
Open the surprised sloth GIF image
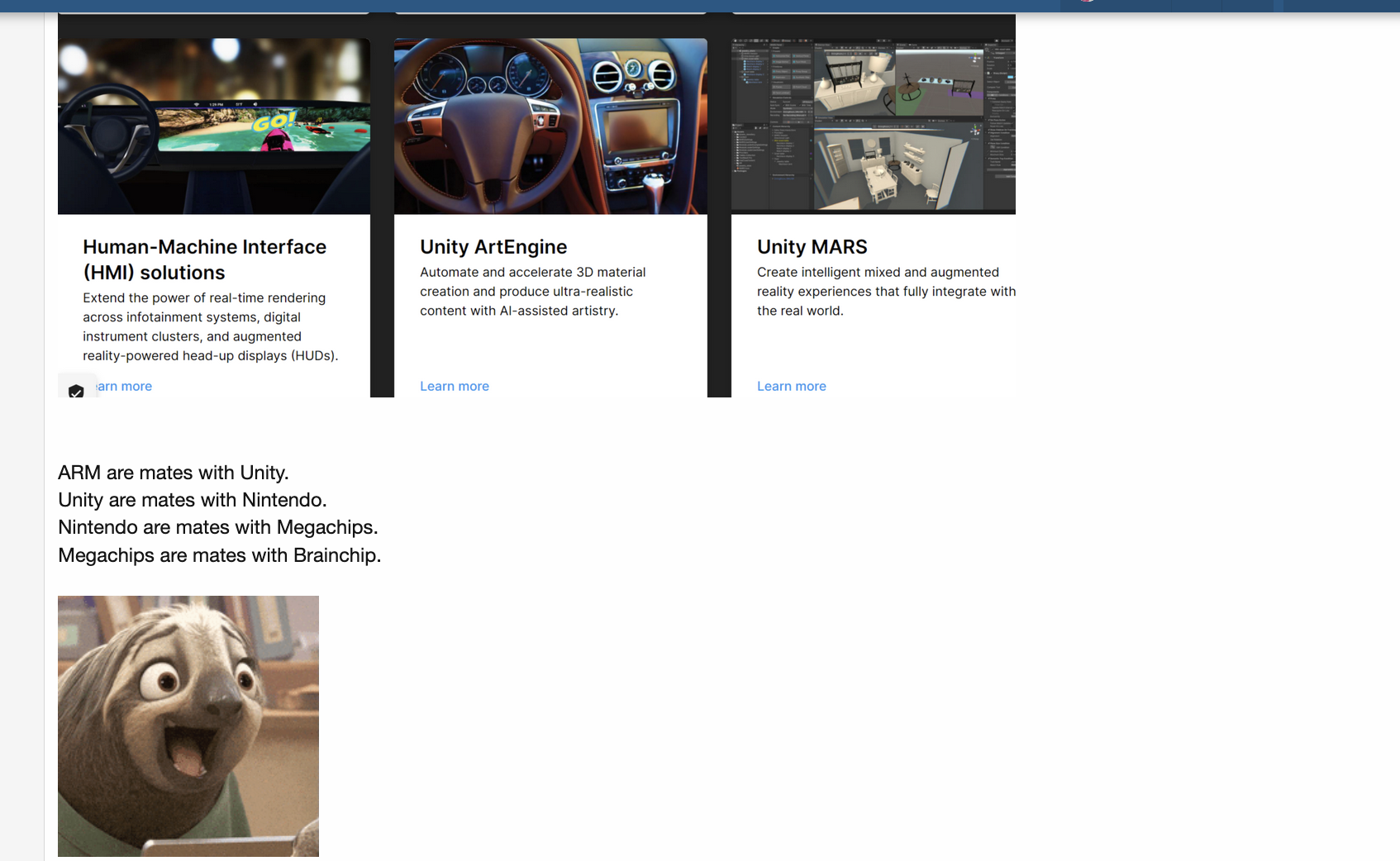tap(188, 726)
